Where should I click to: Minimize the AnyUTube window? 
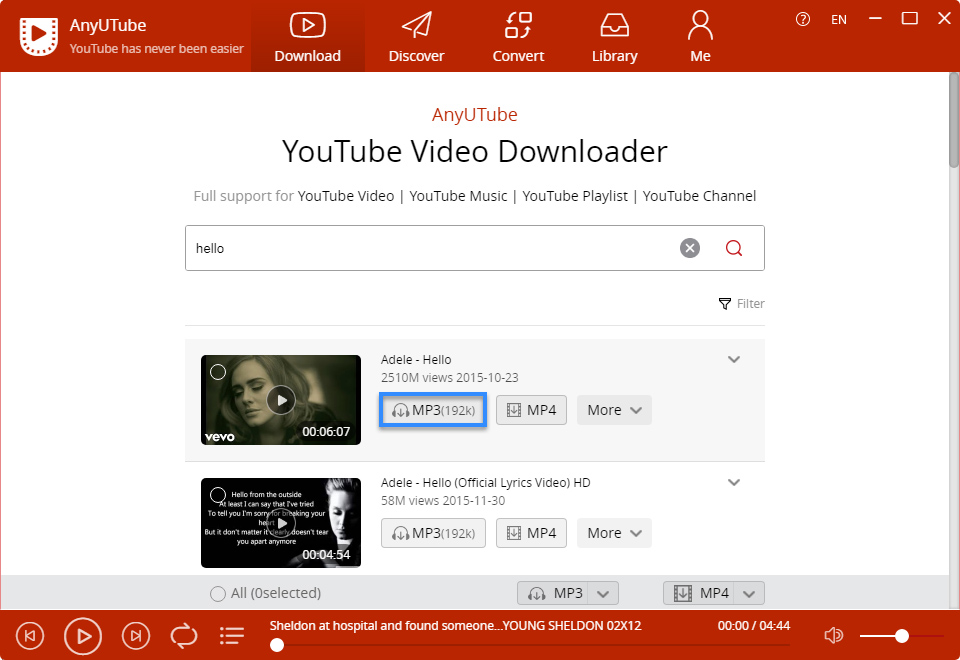click(x=876, y=18)
